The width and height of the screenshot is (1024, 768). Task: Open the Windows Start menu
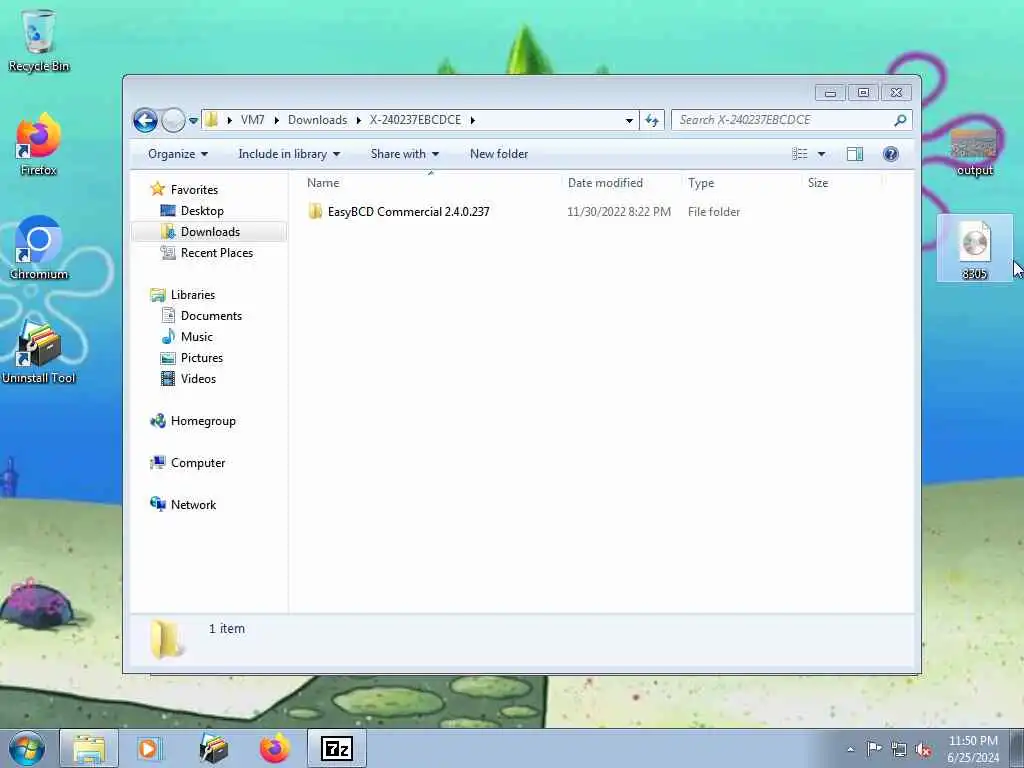27,748
